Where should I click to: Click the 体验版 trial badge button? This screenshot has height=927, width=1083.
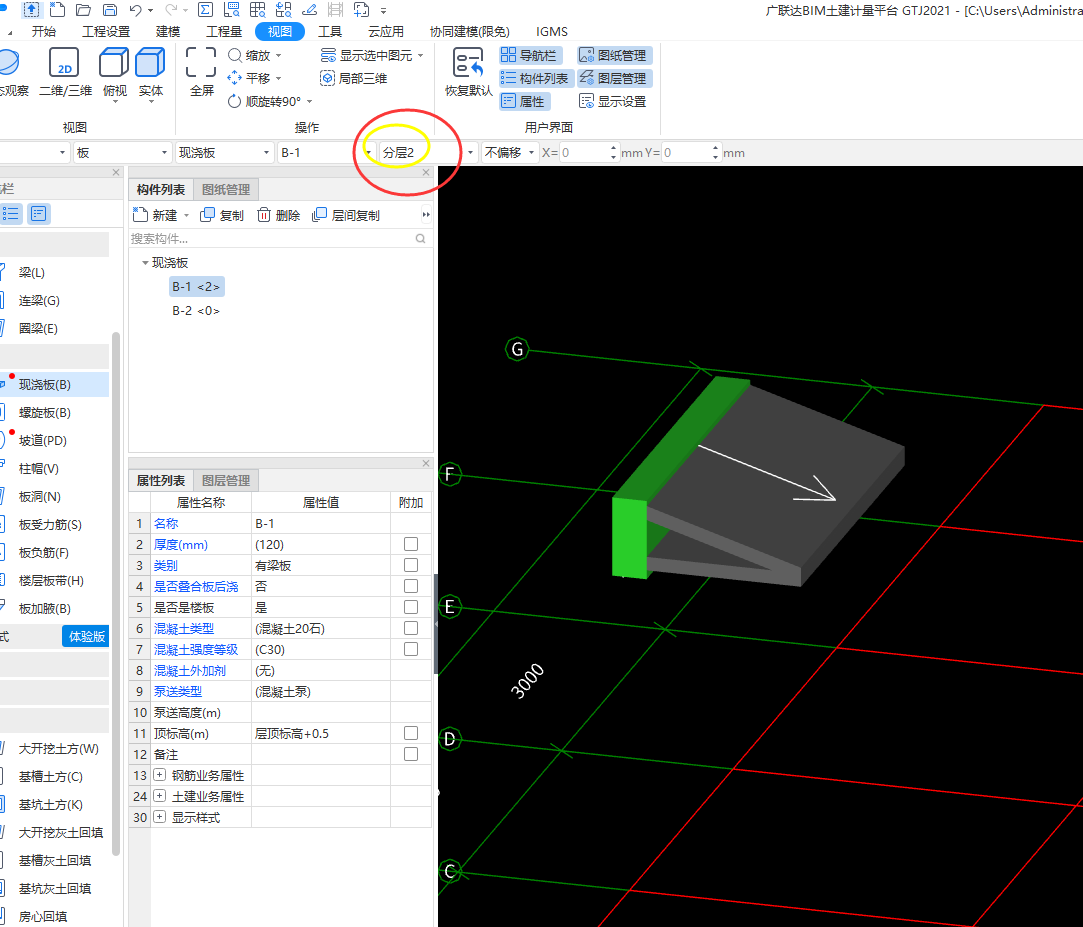click(86, 636)
